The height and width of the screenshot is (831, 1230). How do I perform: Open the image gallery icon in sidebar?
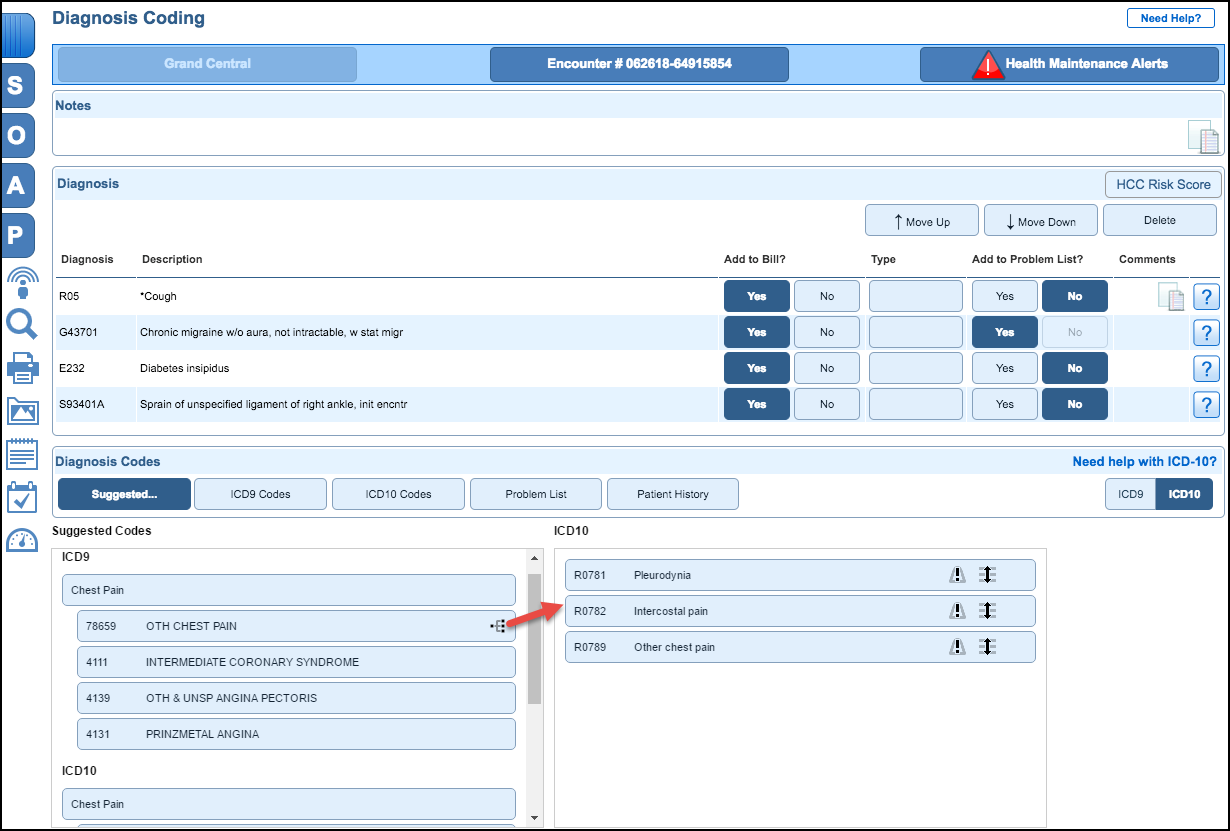[21, 411]
